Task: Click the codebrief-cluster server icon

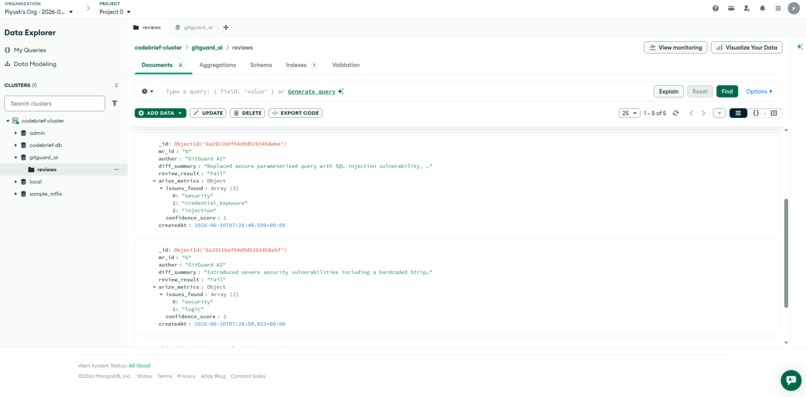Action: [15, 121]
